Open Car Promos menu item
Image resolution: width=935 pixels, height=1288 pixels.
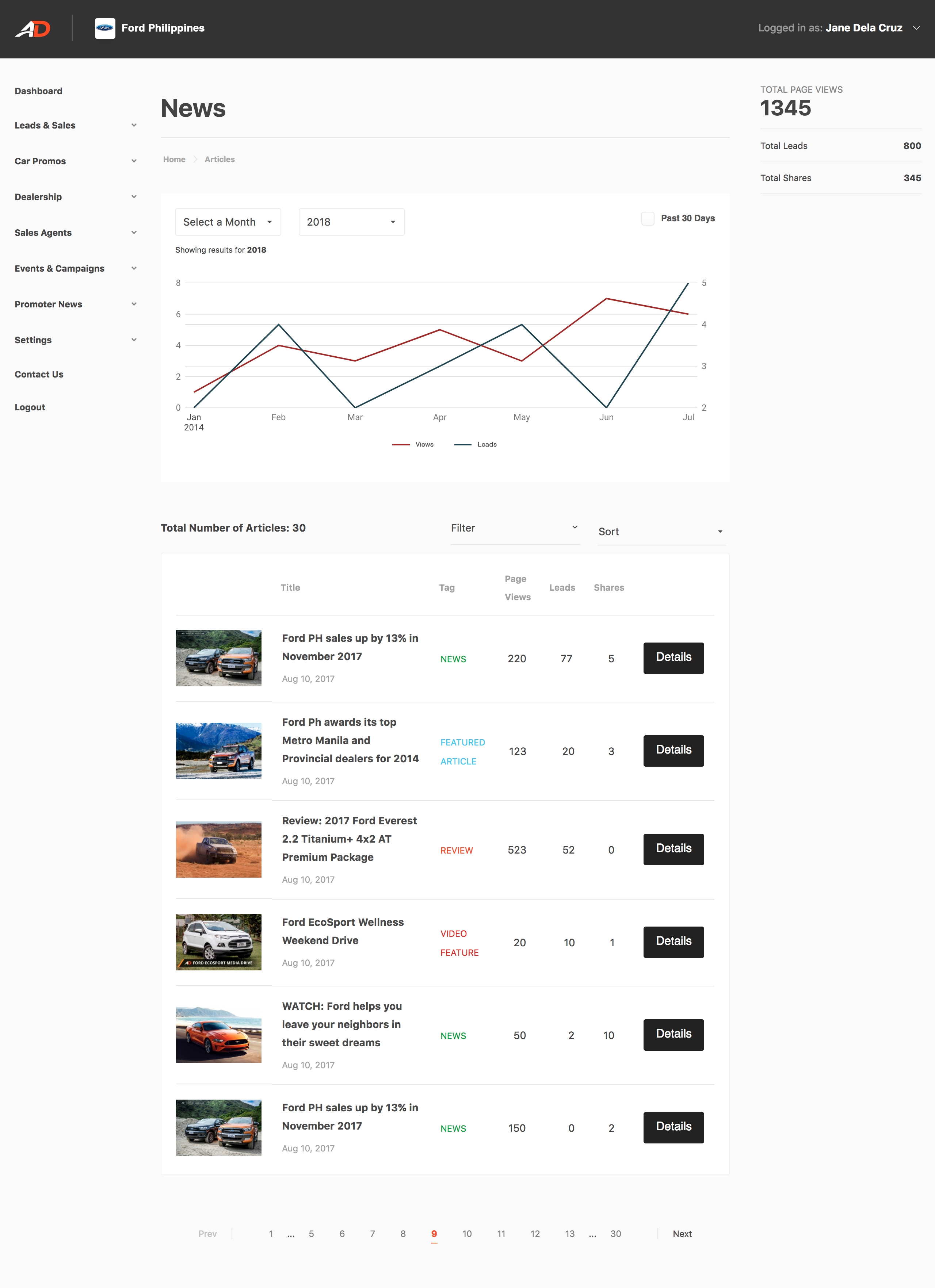40,161
